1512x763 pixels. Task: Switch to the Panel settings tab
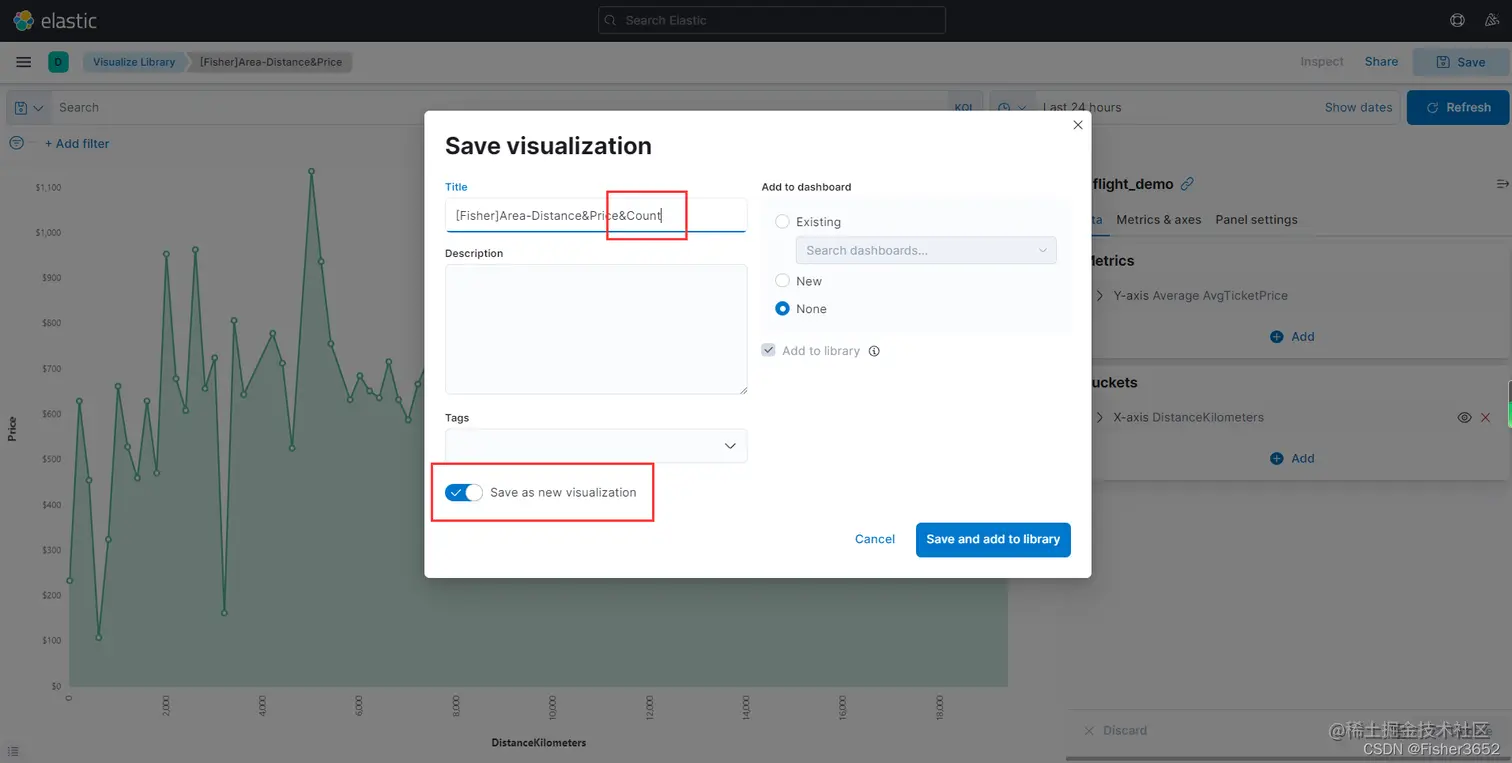[x=1256, y=219]
